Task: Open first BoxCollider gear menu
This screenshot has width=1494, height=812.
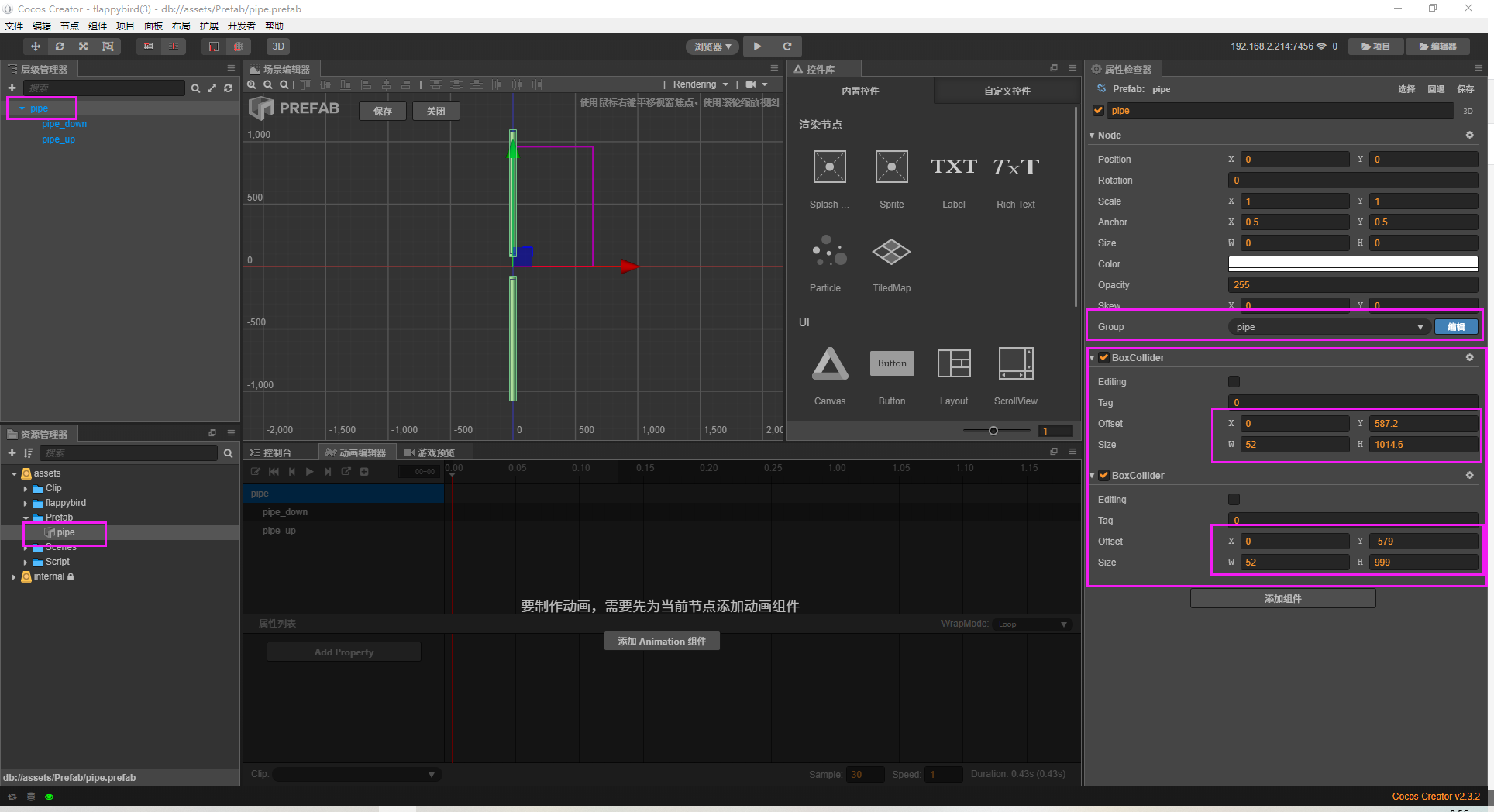Action: coord(1469,358)
